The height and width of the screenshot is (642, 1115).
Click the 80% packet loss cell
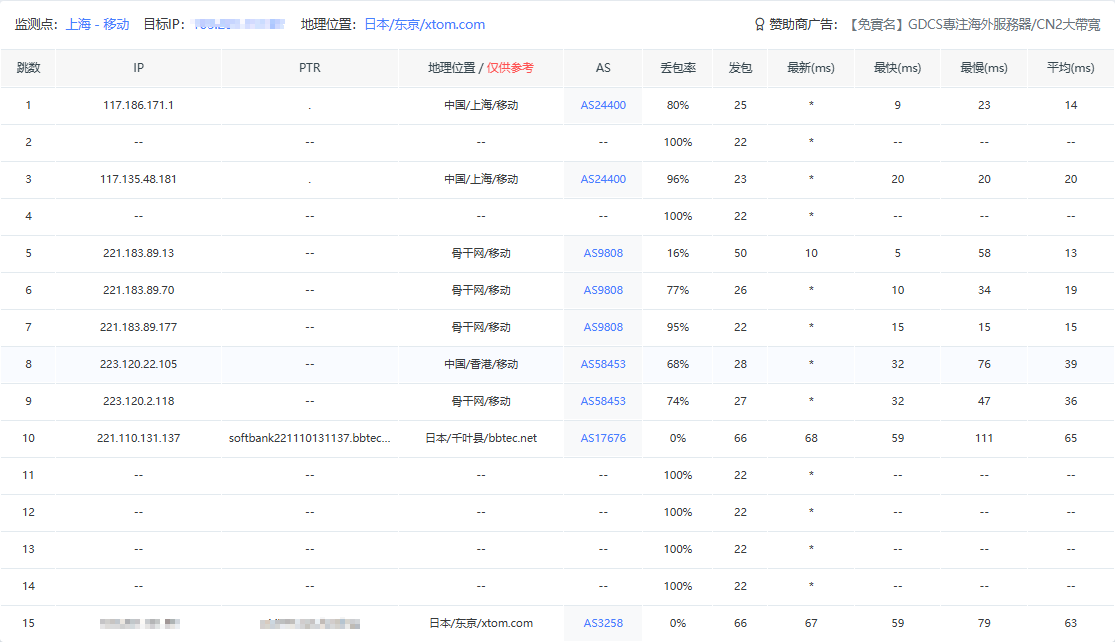[x=678, y=105]
